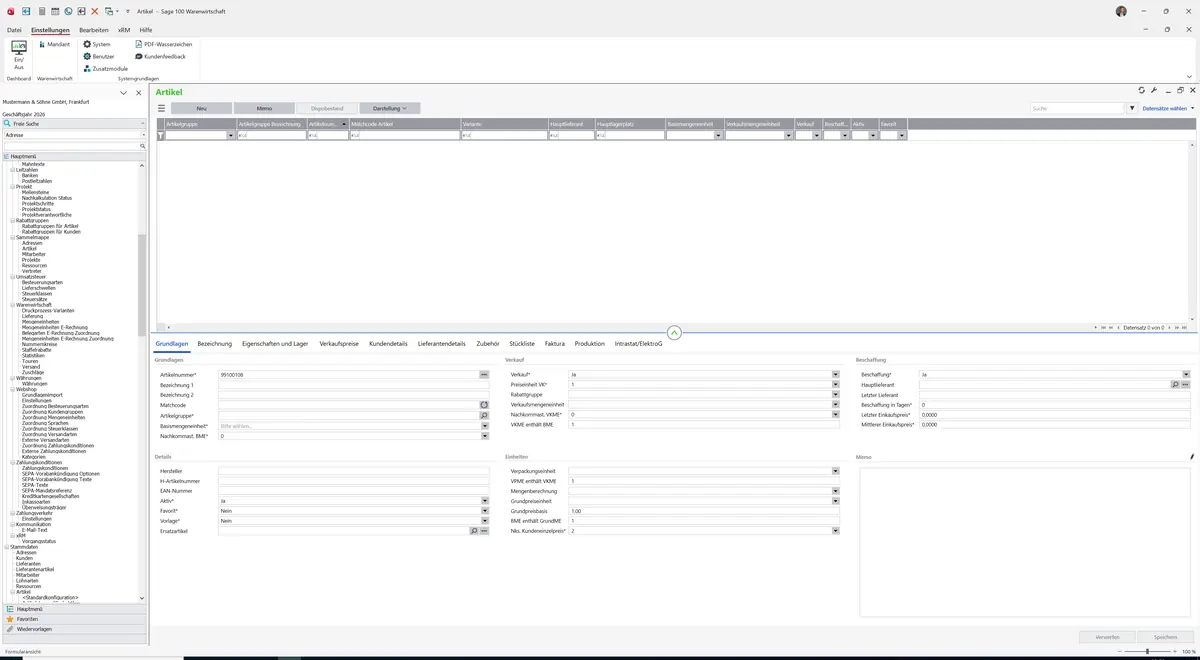Open System settings gear icon

97,45
